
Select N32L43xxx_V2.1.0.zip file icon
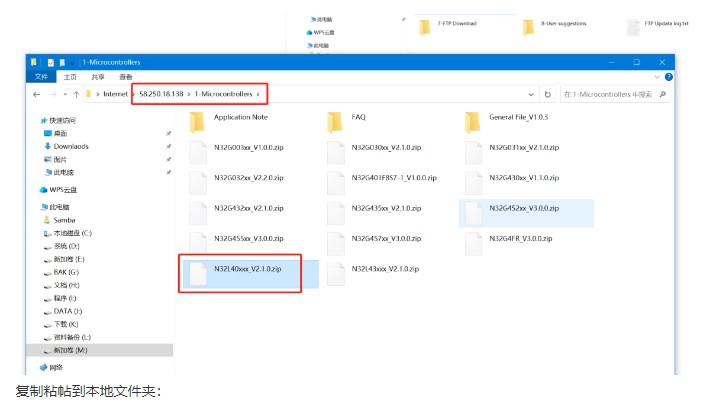336,274
